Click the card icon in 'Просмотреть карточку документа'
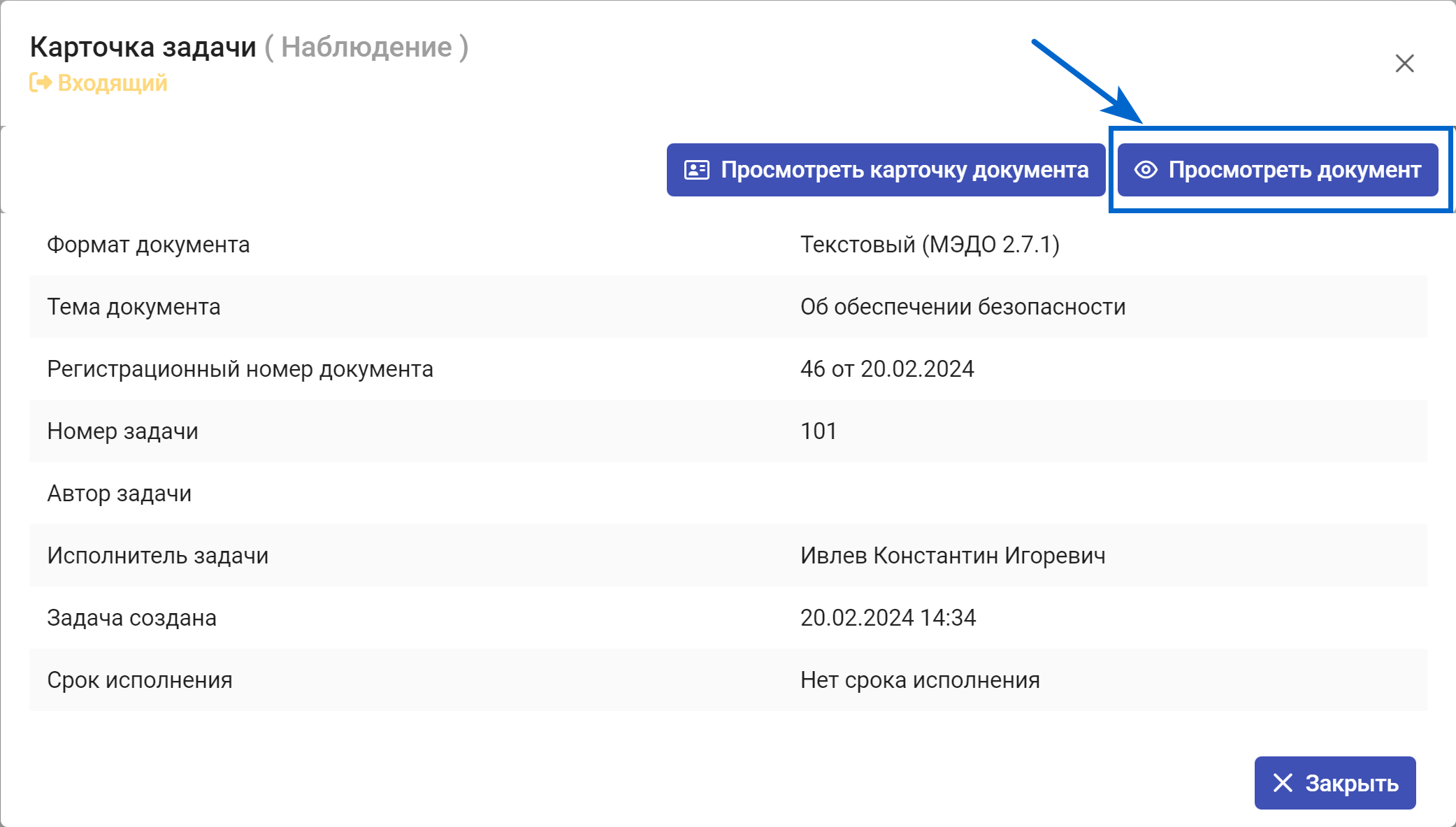1456x827 pixels. (x=696, y=170)
